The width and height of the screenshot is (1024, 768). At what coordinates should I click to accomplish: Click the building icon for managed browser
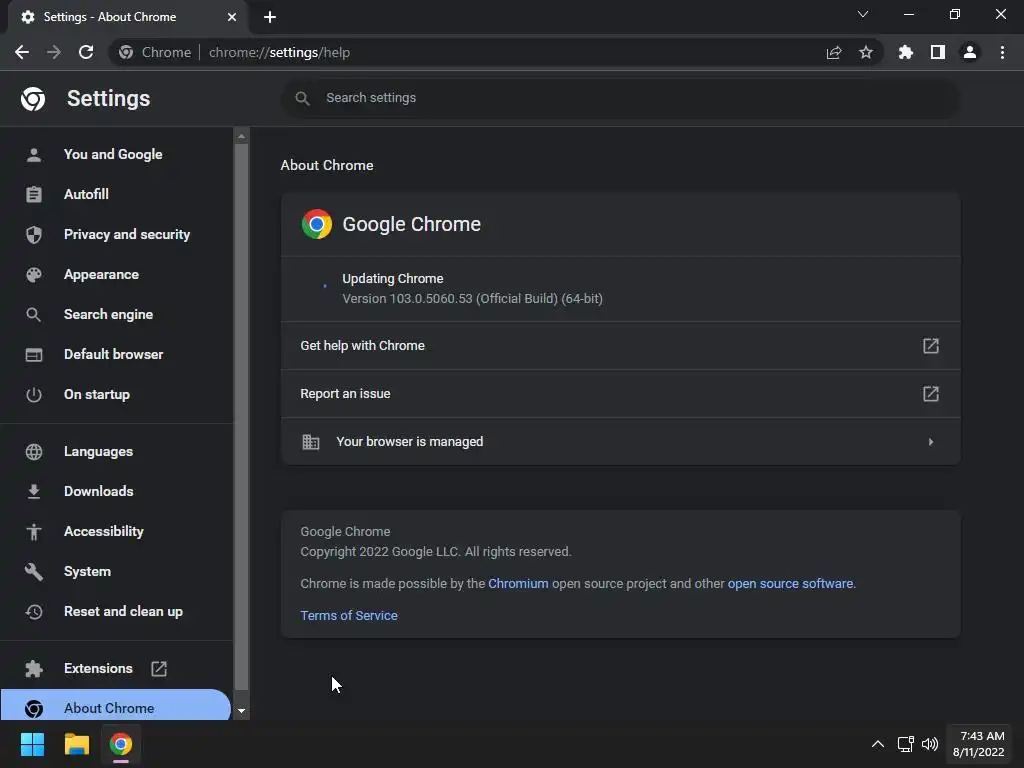coord(311,442)
